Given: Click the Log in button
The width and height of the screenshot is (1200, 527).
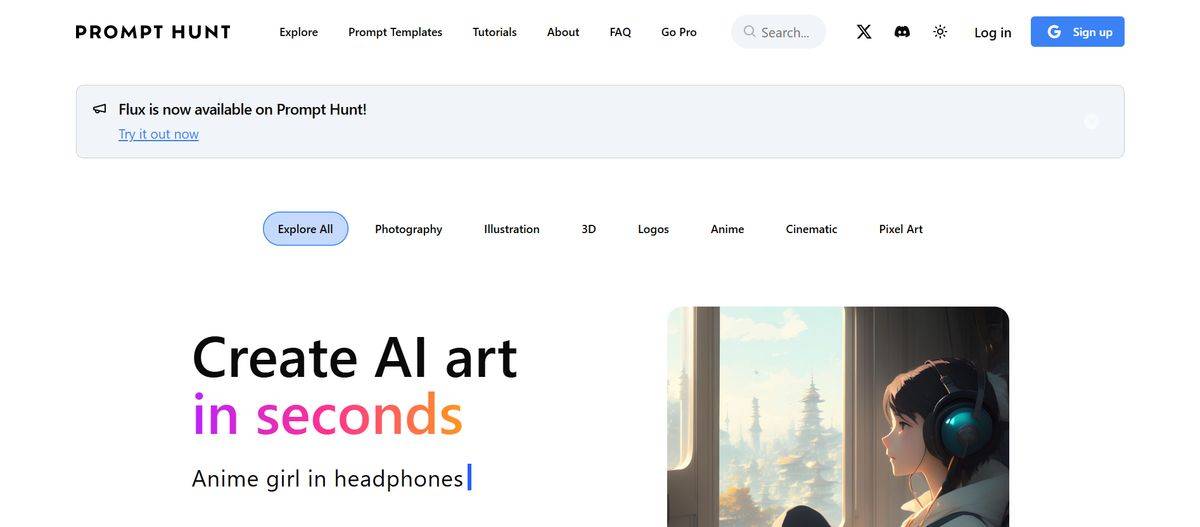Looking at the screenshot, I should click(x=993, y=32).
